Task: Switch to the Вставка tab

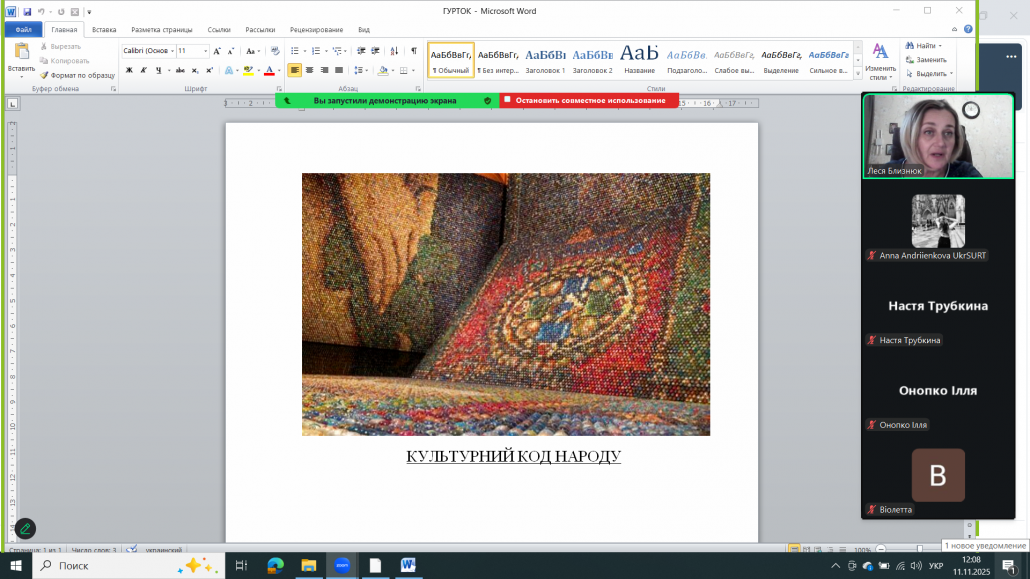Action: [x=104, y=30]
